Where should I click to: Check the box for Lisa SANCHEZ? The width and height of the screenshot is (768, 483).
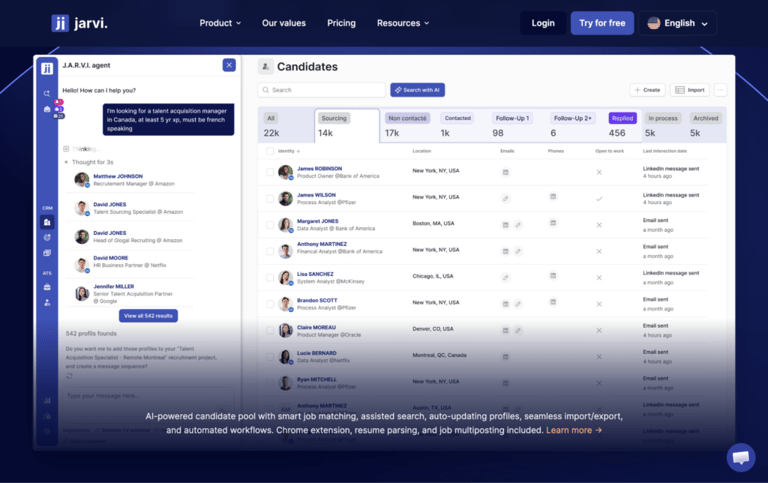[x=270, y=278]
